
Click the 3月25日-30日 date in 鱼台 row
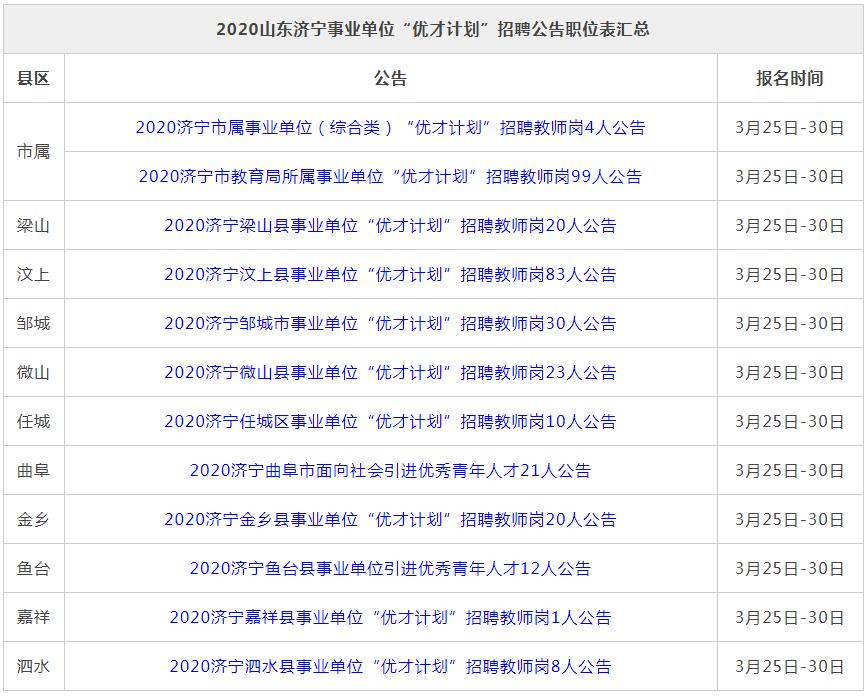790,569
